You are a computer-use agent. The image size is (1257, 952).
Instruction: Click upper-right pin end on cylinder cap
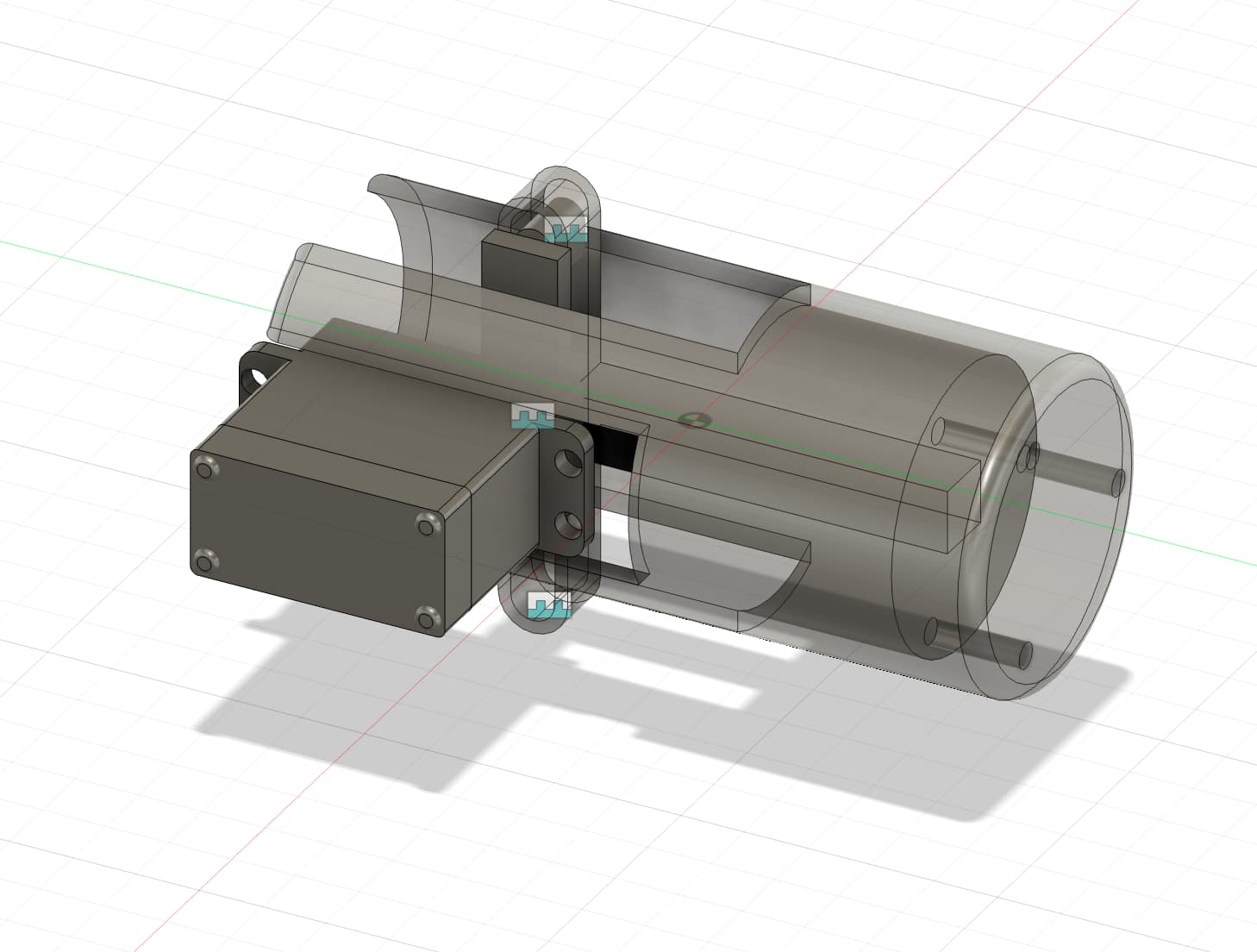coord(1118,480)
